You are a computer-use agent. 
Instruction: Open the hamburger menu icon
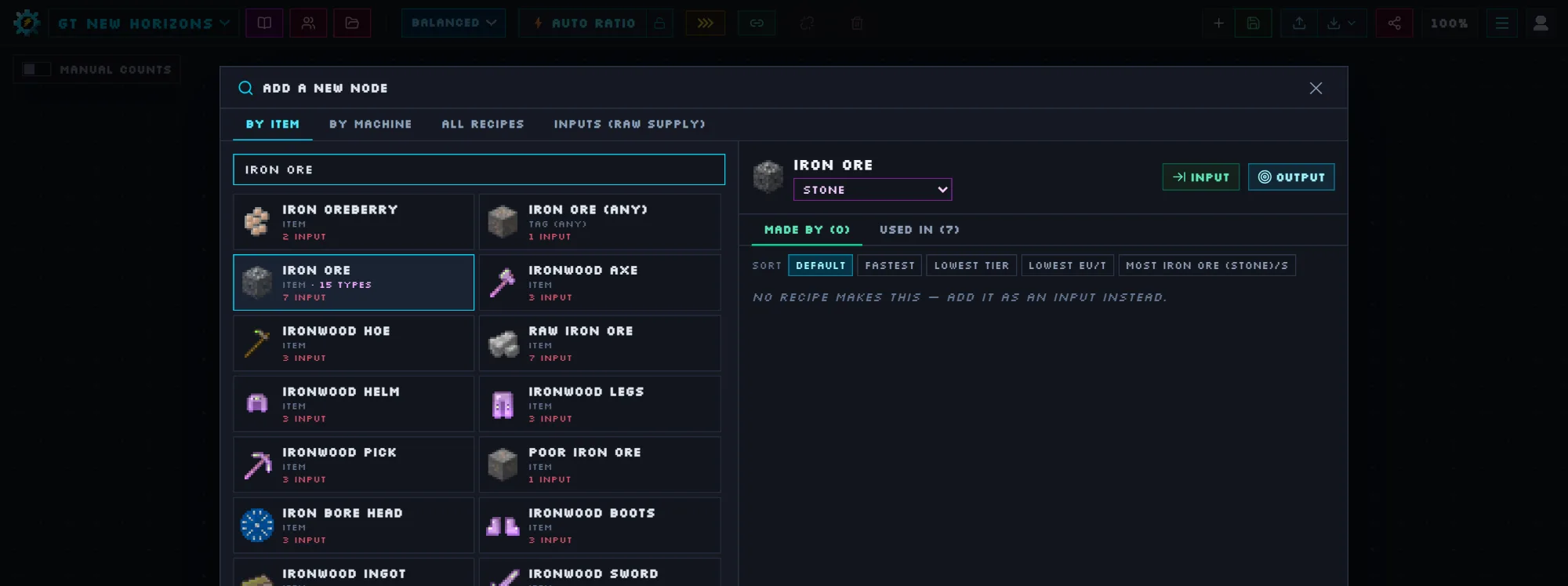[1501, 23]
